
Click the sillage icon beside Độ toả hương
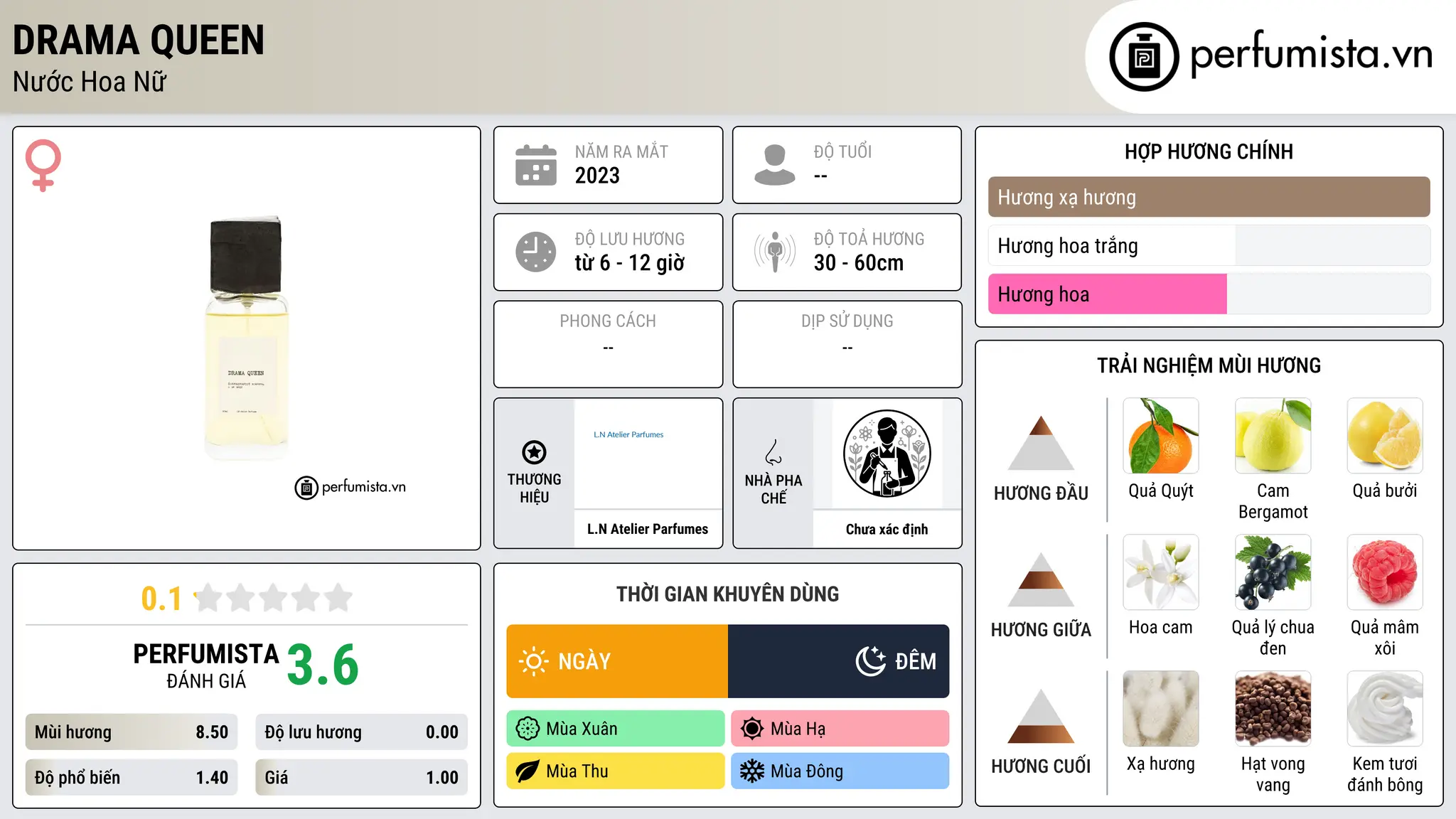tap(774, 252)
